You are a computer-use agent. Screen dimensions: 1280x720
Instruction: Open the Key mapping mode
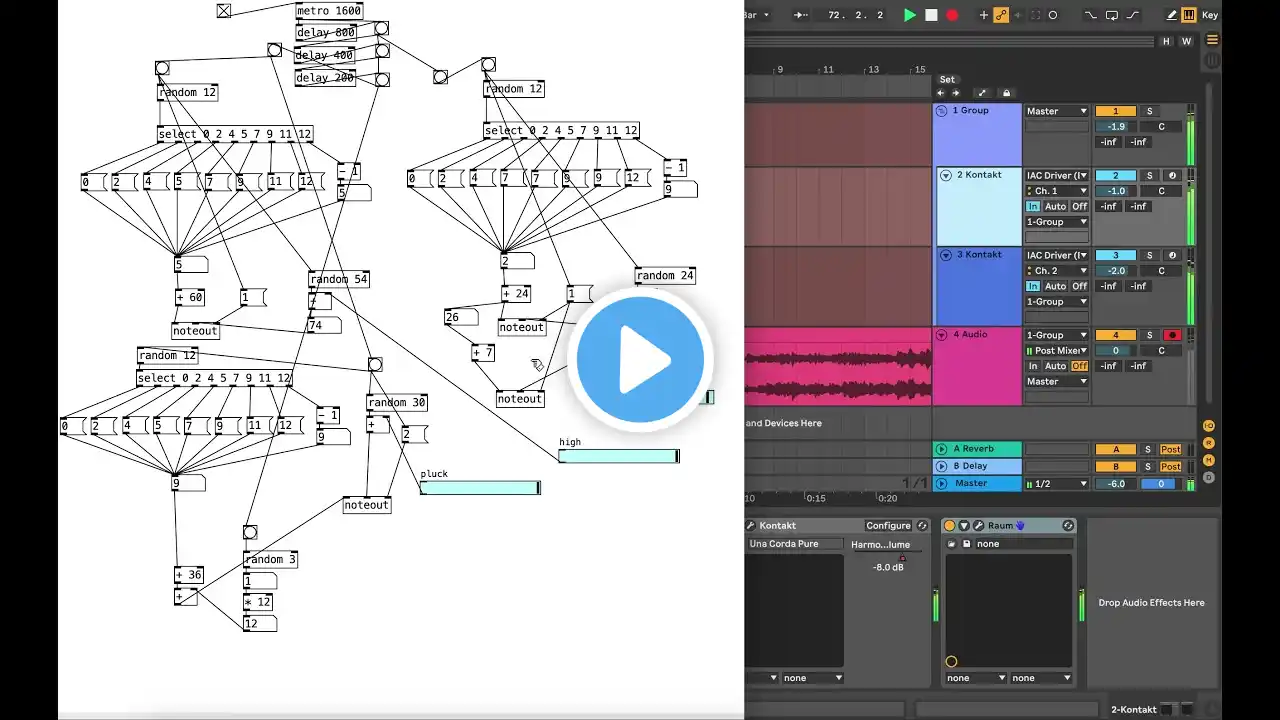coord(1210,15)
